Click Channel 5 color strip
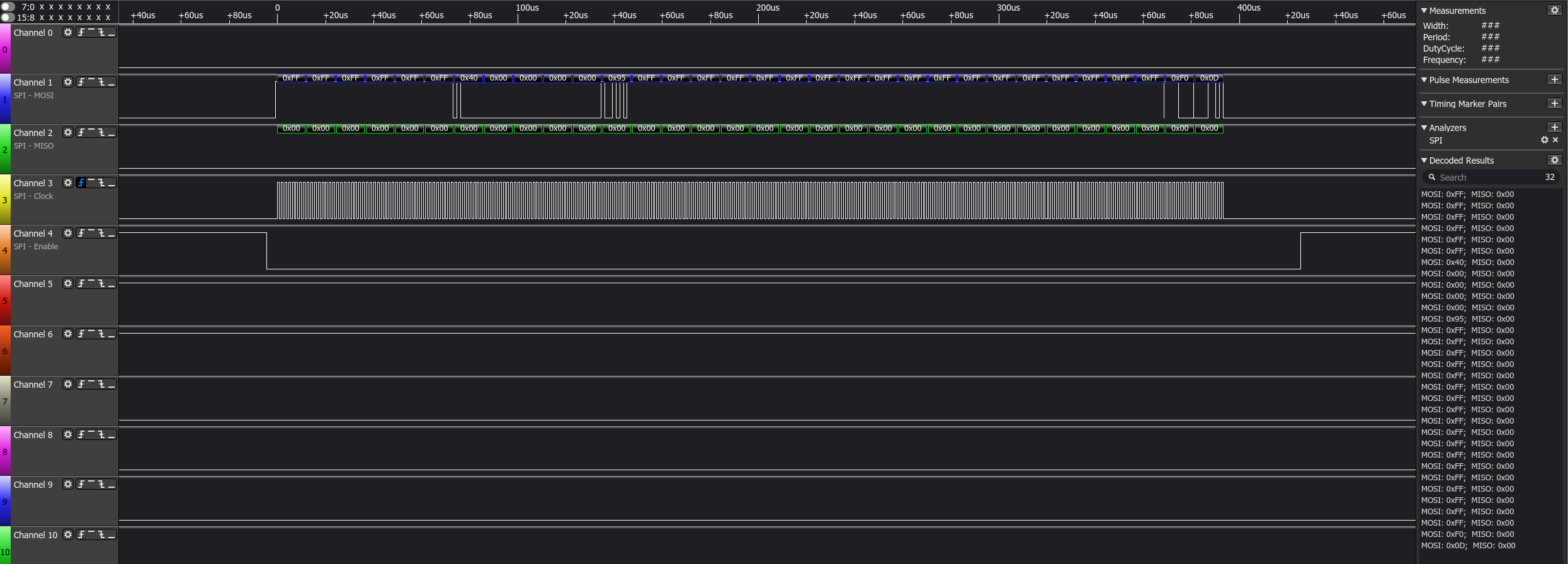Image resolution: width=1568 pixels, height=564 pixels. click(x=5, y=300)
